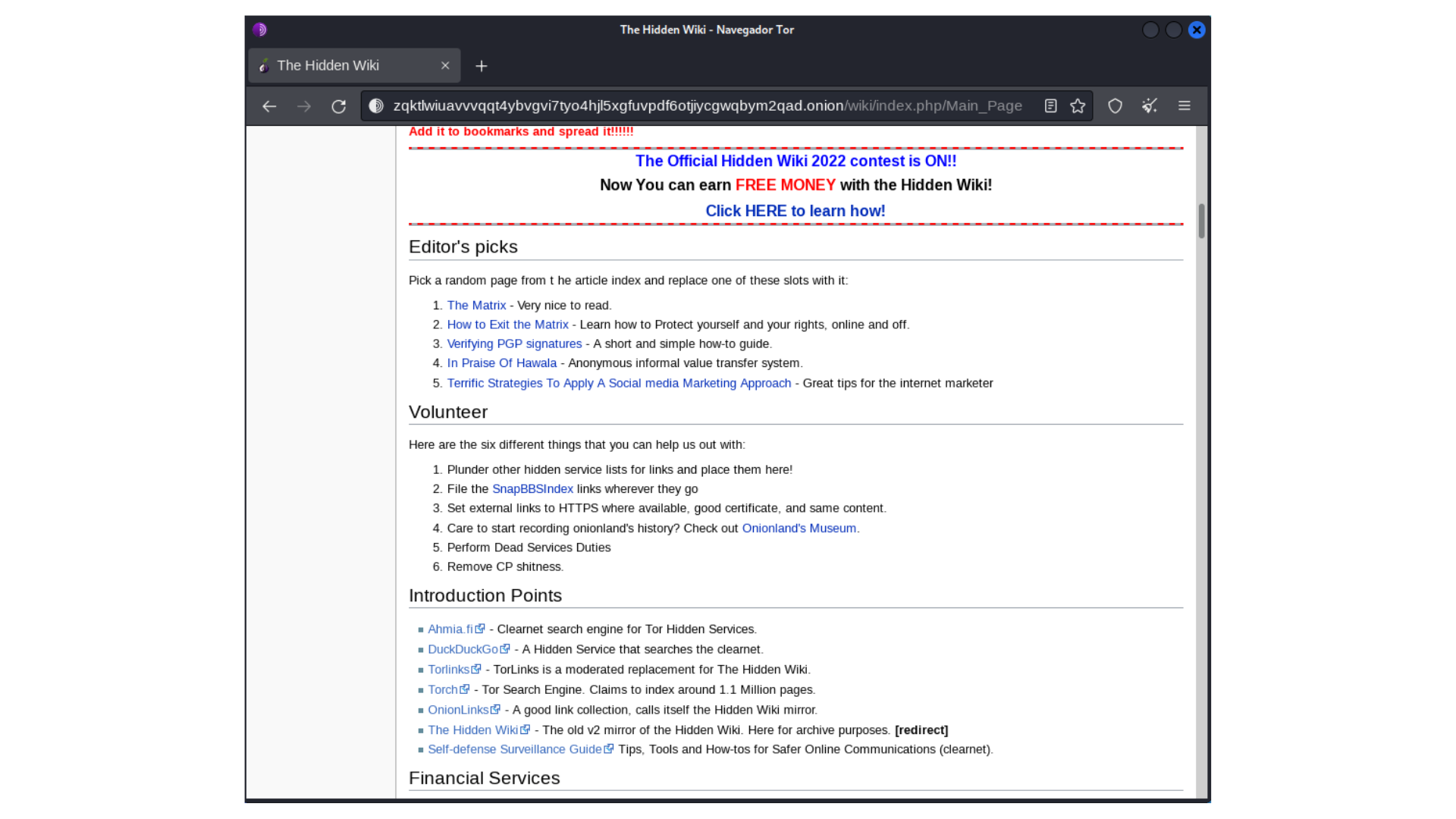1456x819 pixels.
Task: Click the 'Click HERE to learn how!' link
Action: coord(795,211)
